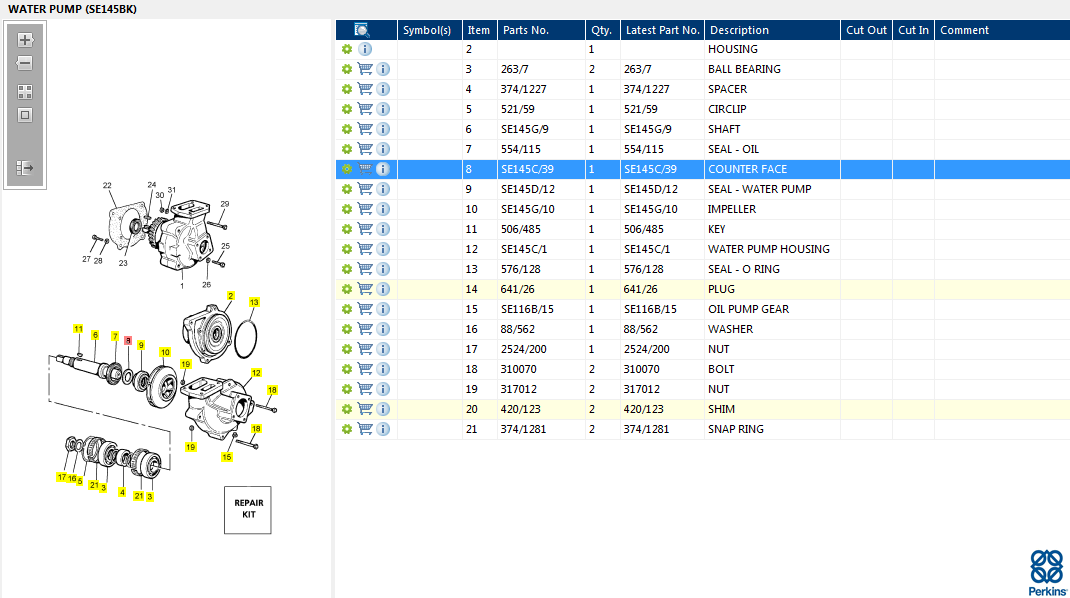The width and height of the screenshot is (1070, 598).
Task: Sort by Parts No. column header
Action: (x=541, y=30)
